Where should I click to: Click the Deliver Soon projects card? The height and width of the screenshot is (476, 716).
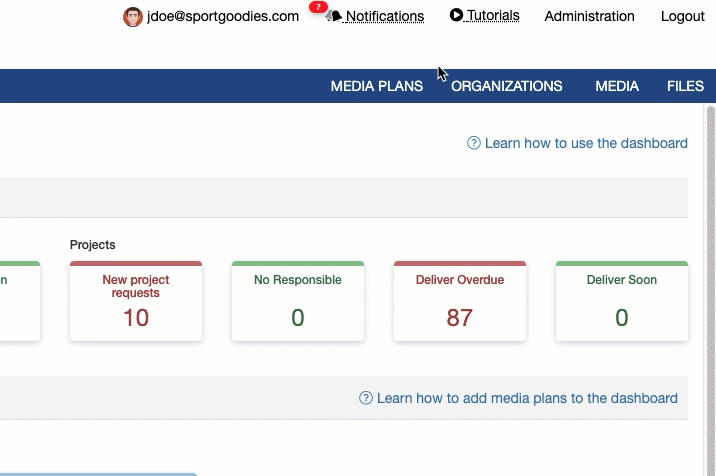coord(622,301)
